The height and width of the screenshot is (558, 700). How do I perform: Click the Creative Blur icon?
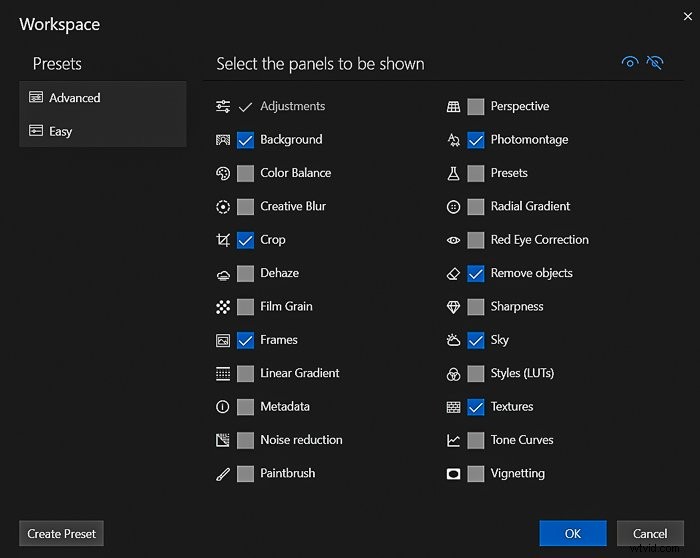click(x=223, y=207)
